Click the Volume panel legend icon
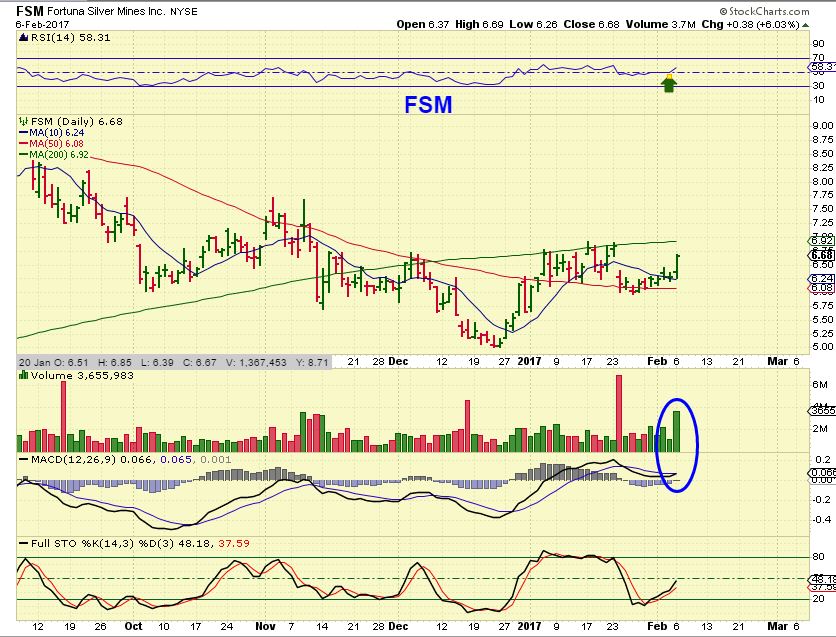Viewport: 836px width, 637px height. click(x=23, y=375)
